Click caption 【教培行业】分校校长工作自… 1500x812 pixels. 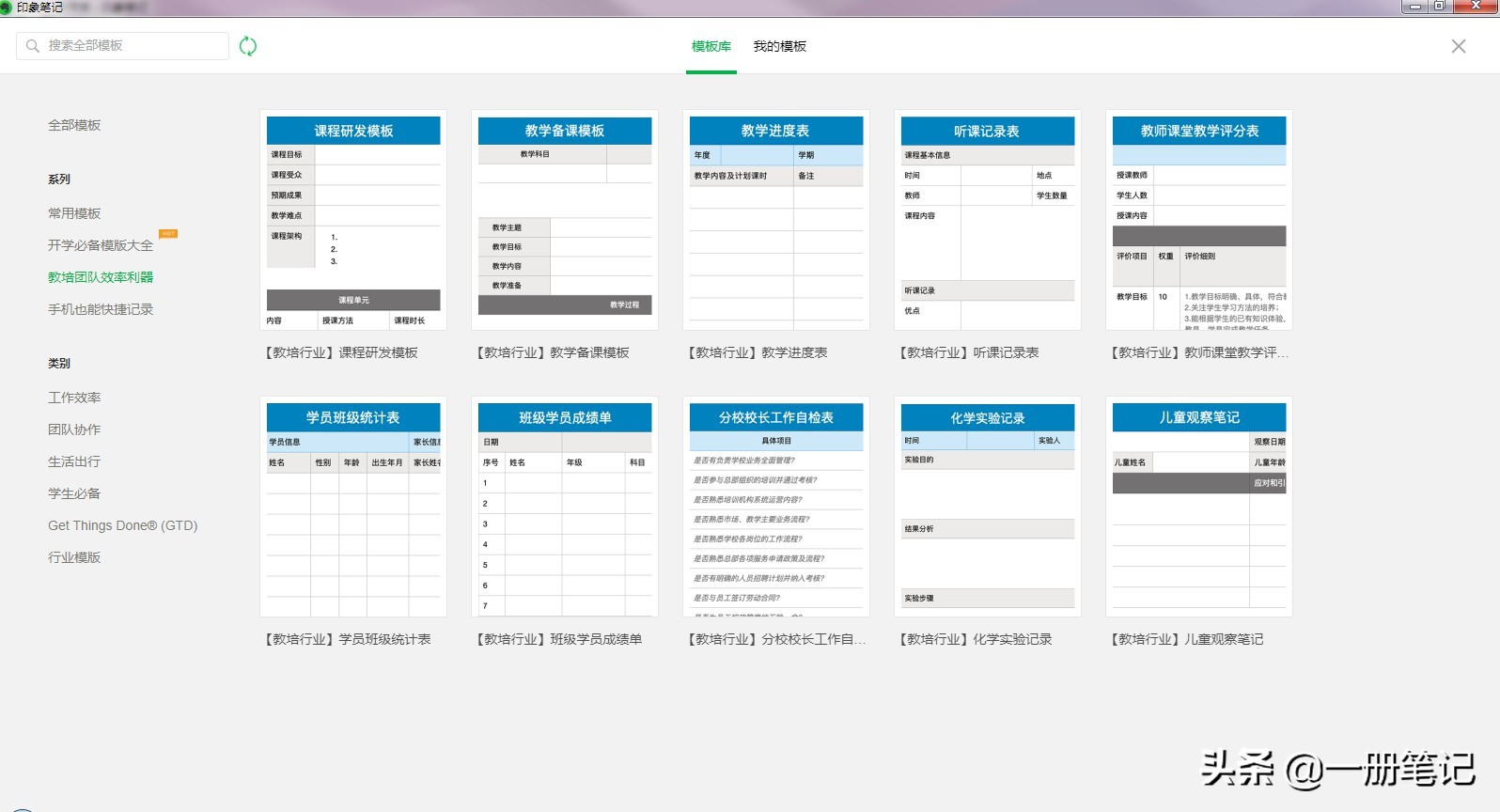pos(776,639)
